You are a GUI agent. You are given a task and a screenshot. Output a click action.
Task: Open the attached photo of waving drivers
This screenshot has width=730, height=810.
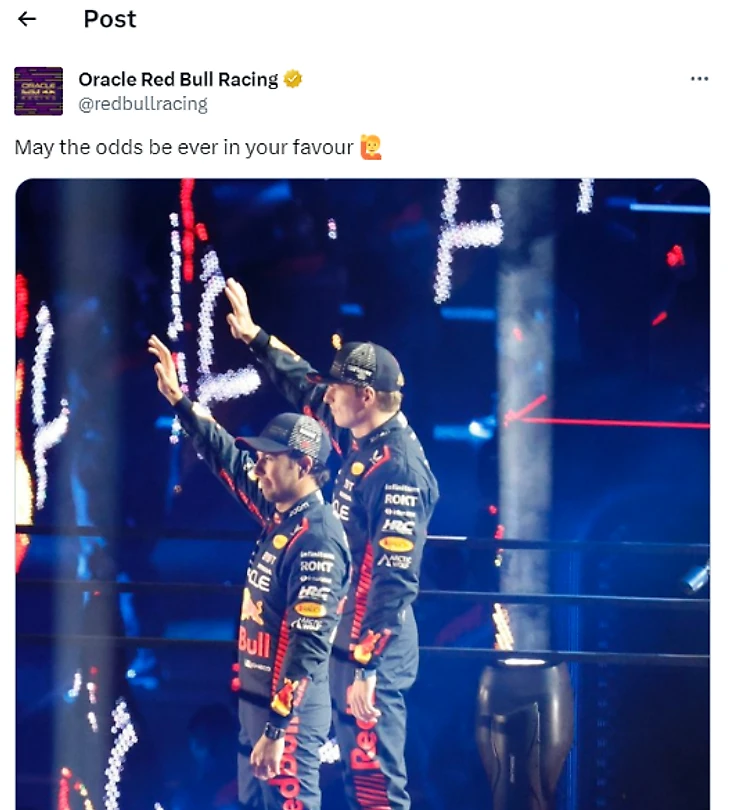[x=363, y=494]
